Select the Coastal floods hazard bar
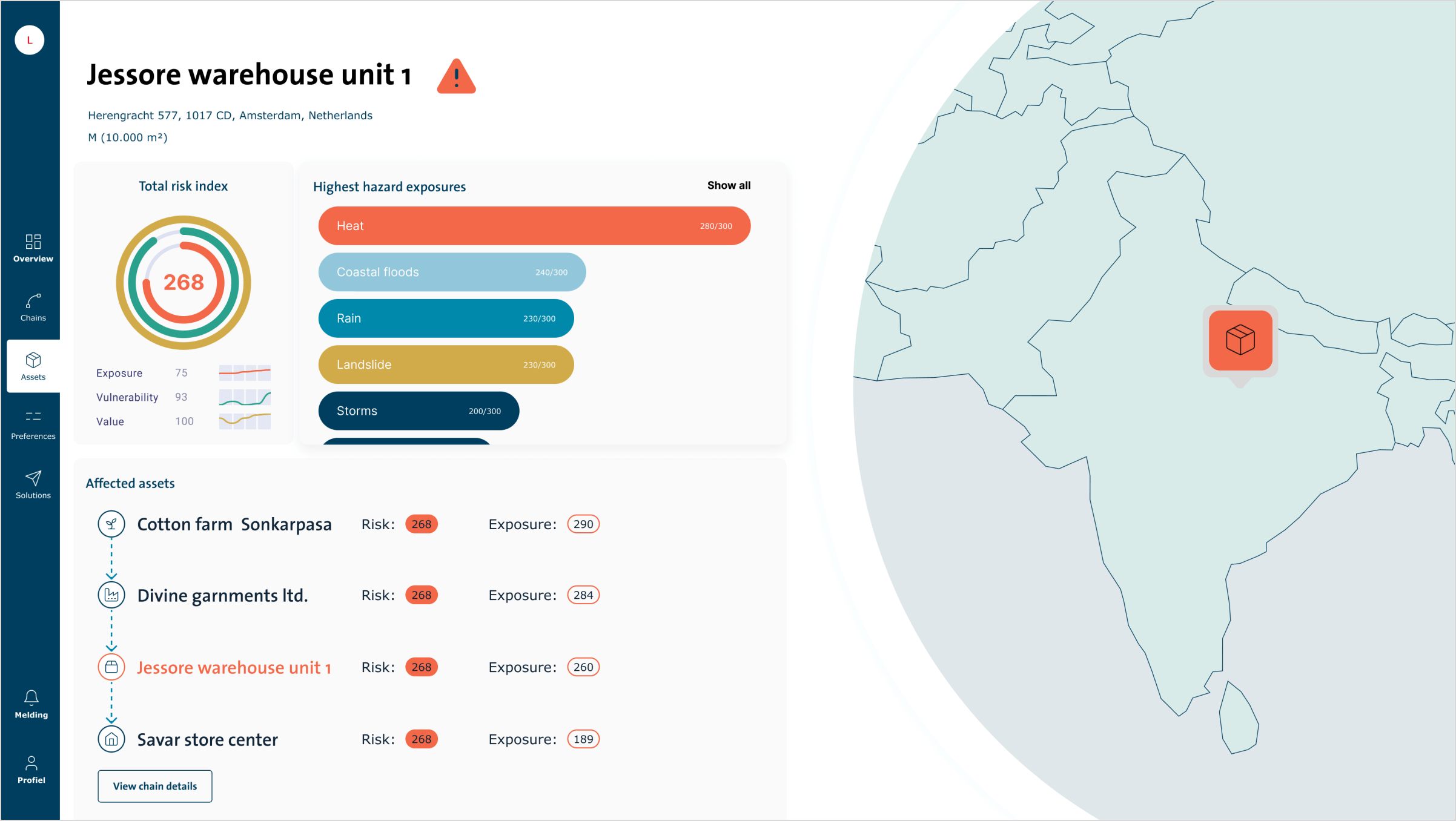This screenshot has width=1456, height=821. 452,272
